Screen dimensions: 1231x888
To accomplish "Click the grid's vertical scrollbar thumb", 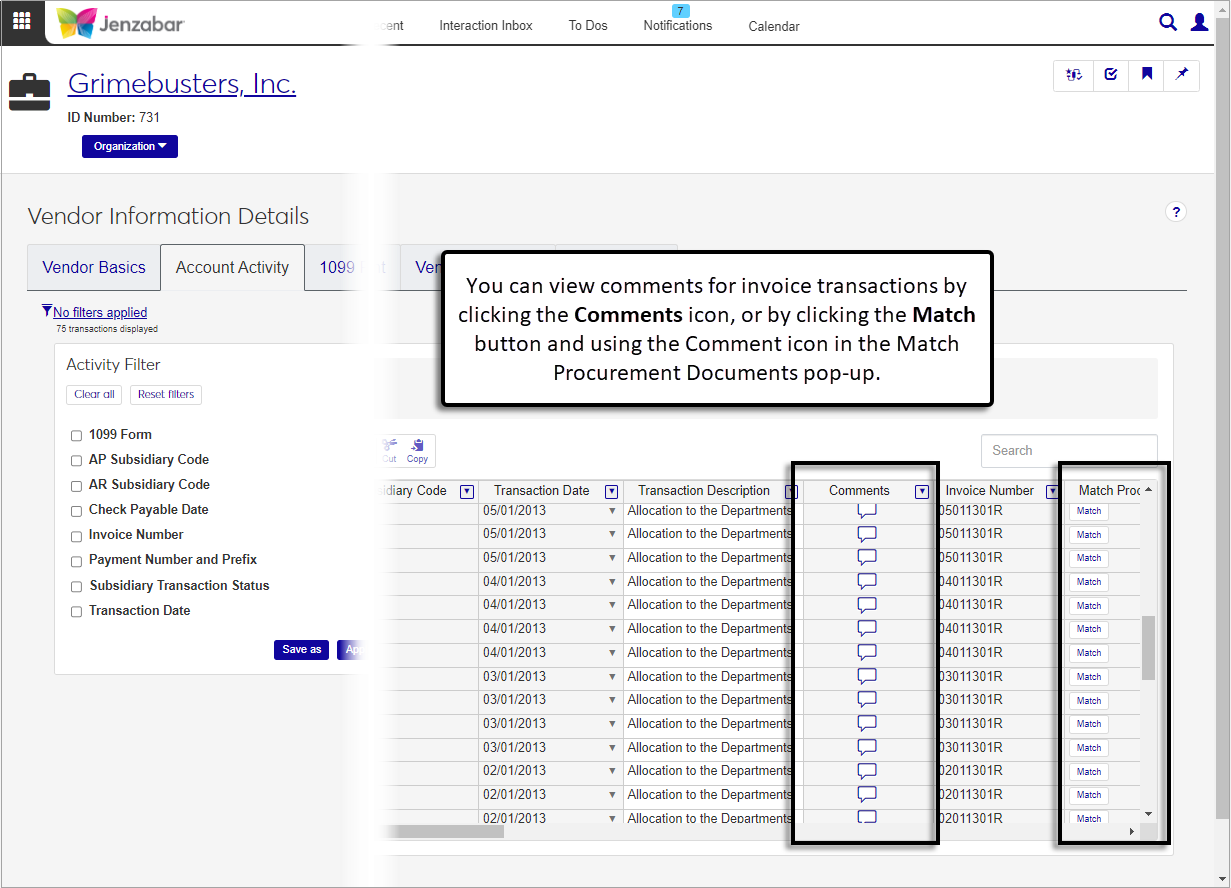I will point(1148,647).
